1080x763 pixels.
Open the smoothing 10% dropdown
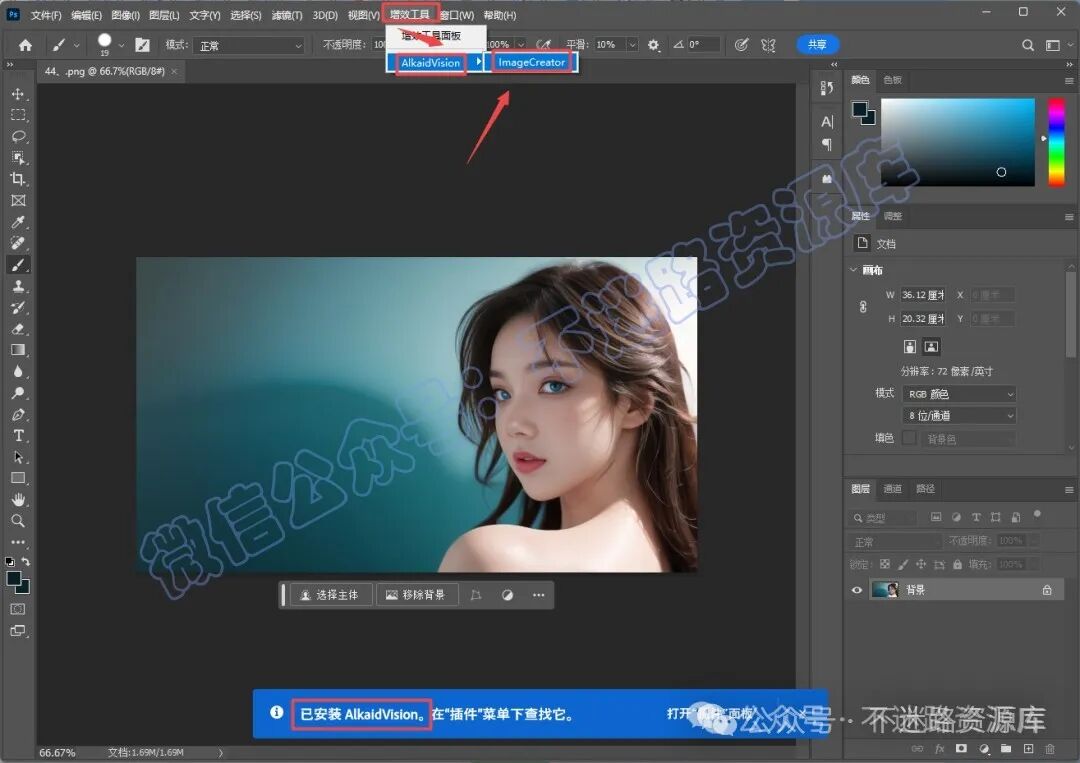pos(632,45)
